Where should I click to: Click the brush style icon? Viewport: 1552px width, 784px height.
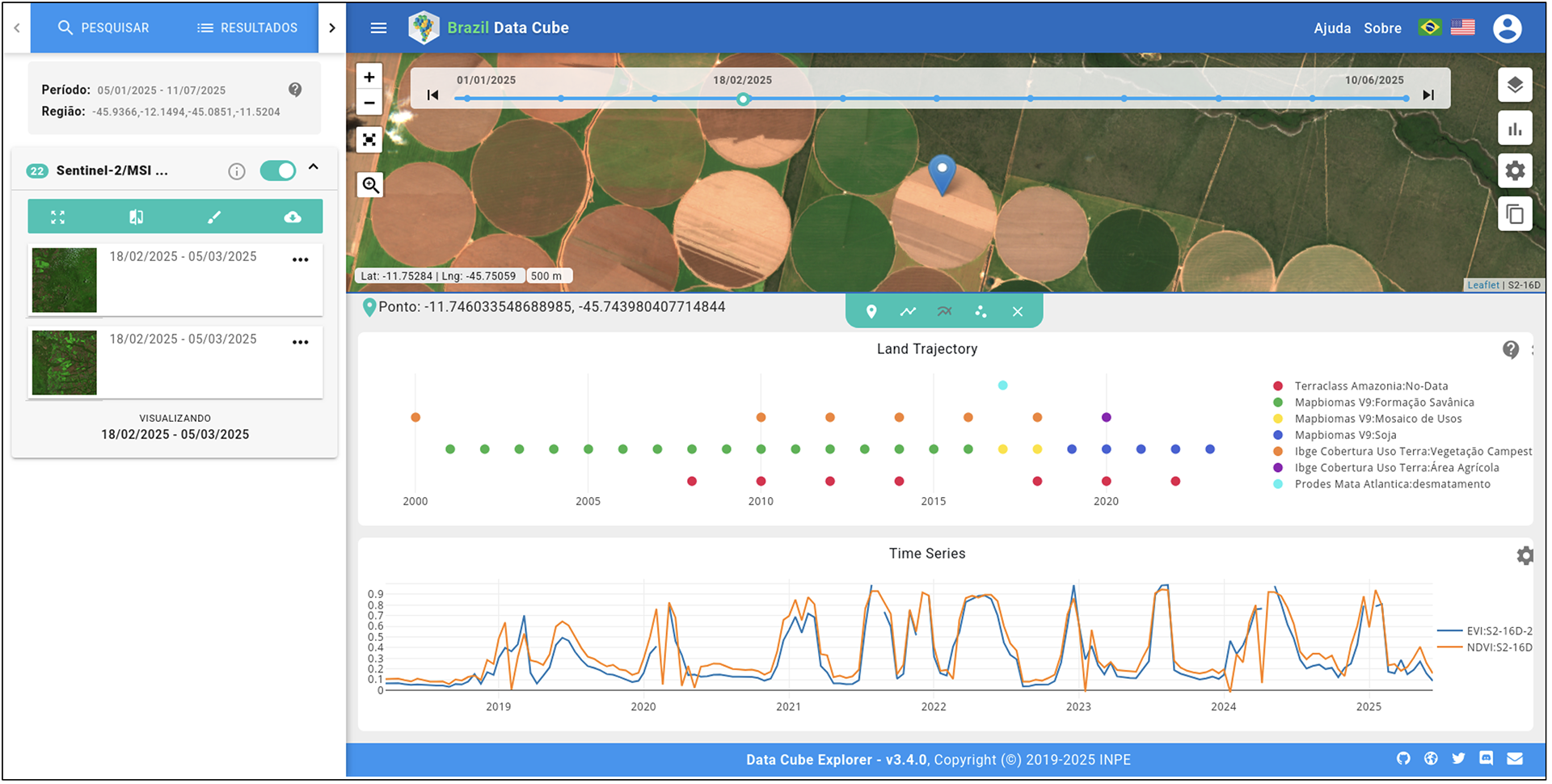(x=213, y=217)
